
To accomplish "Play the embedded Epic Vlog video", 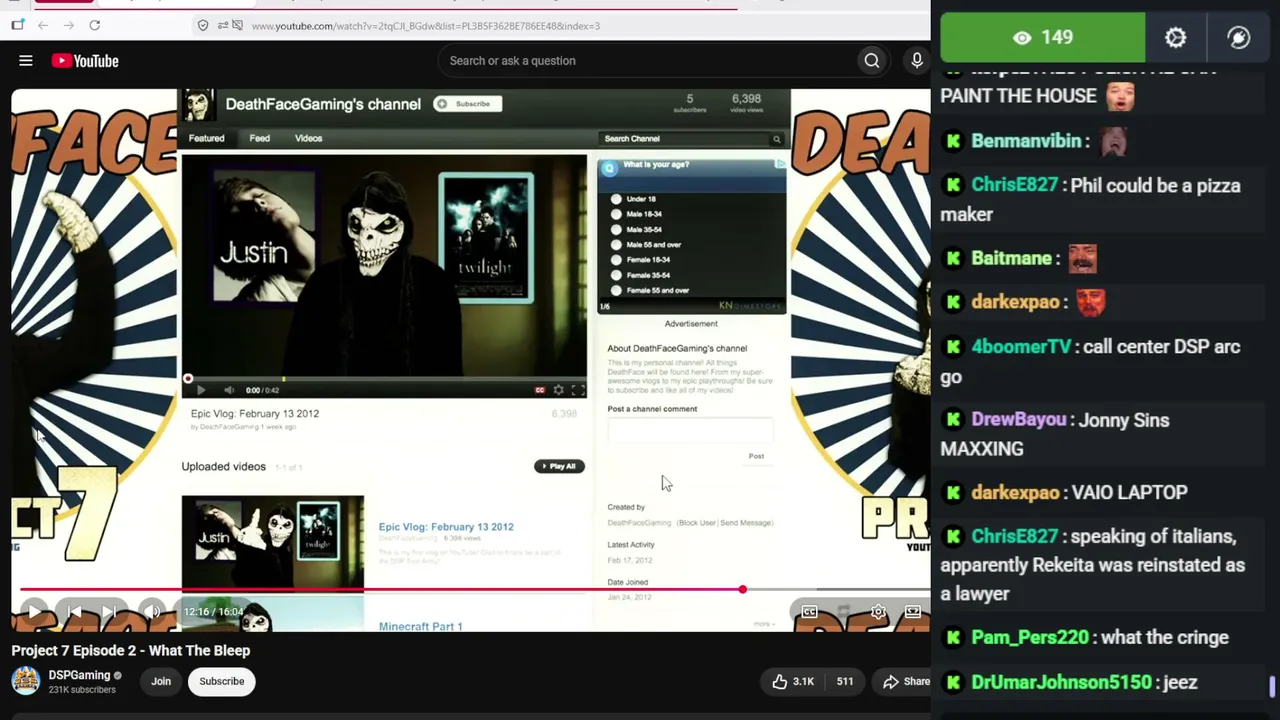I will point(200,390).
